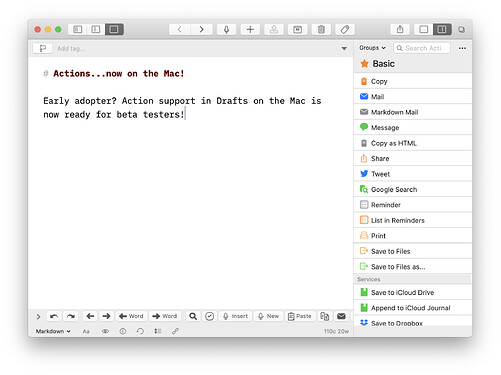The height and width of the screenshot is (375, 501).
Task: Open the Groups dropdown
Action: [x=372, y=48]
